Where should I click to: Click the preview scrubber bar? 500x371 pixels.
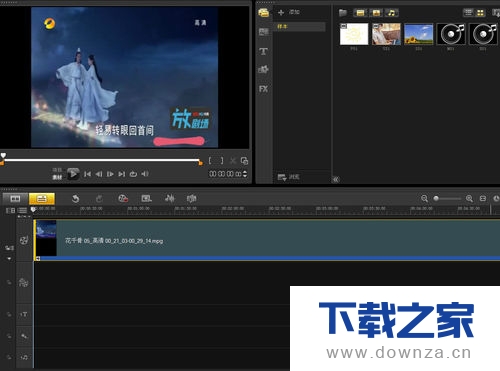point(101,160)
